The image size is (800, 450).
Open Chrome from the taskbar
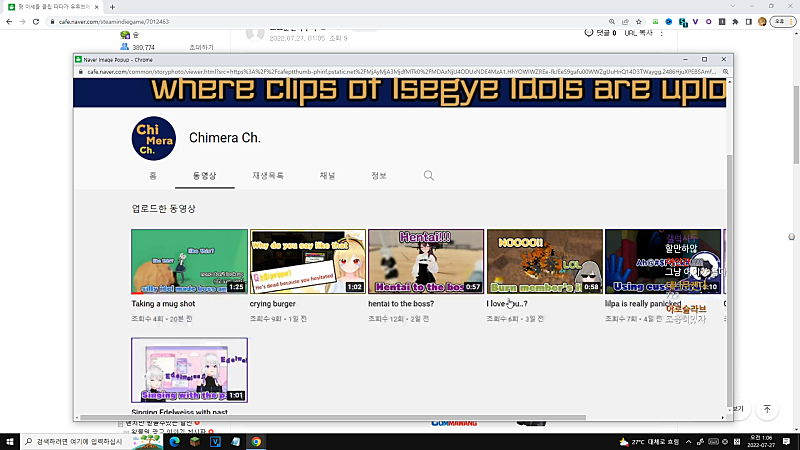[256, 441]
